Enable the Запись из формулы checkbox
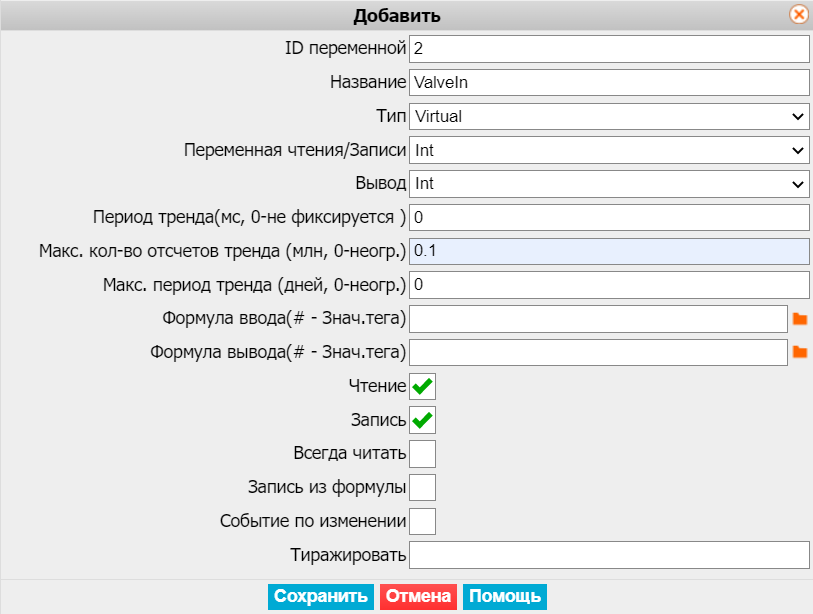Viewport: 813px width, 614px height. [x=423, y=487]
